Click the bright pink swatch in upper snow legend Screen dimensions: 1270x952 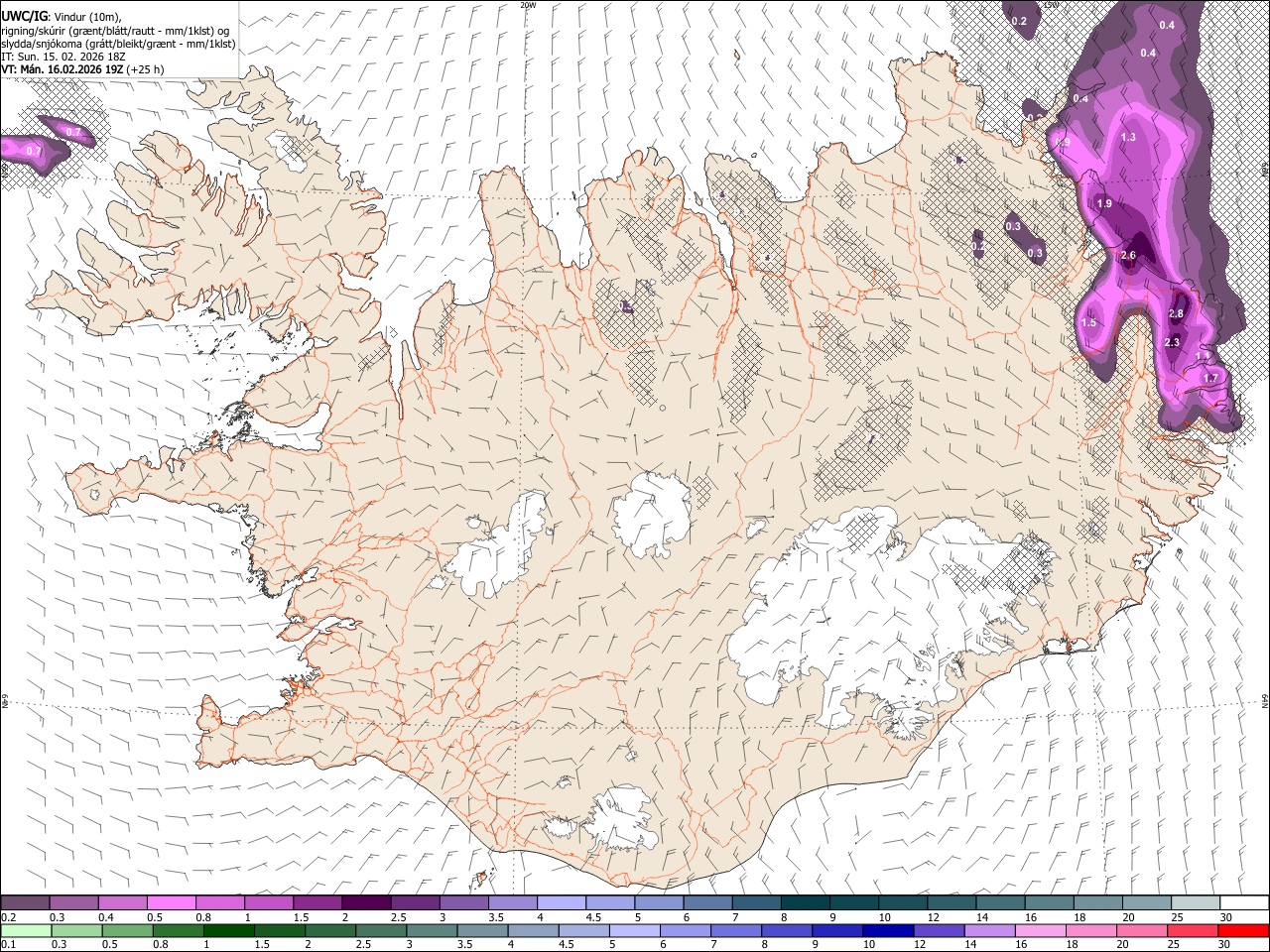[172, 903]
